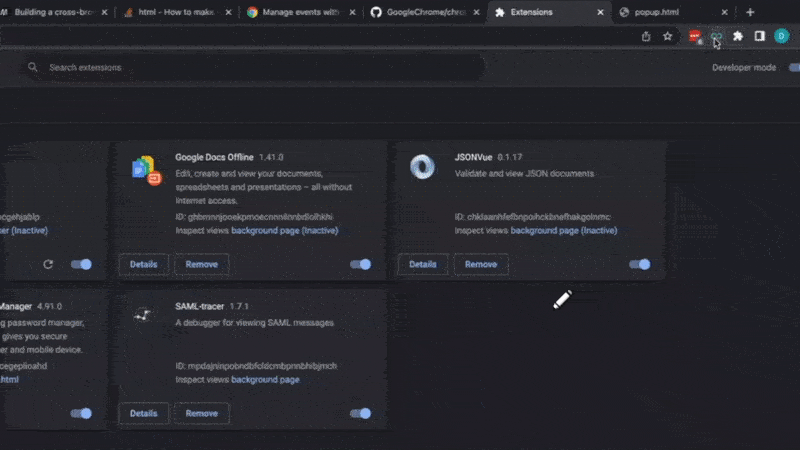Open a new tab with the plus button

[x=750, y=12]
